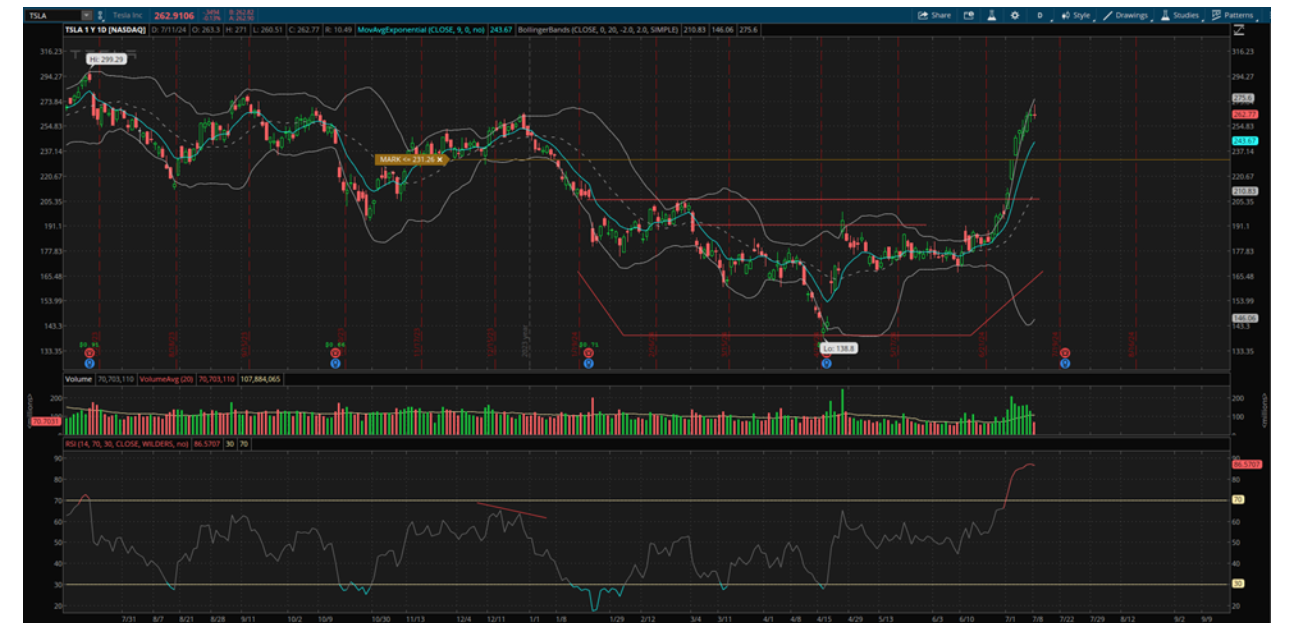The width and height of the screenshot is (1306, 644).
Task: Click the Lo: 138.8 price bubble
Action: (x=838, y=349)
